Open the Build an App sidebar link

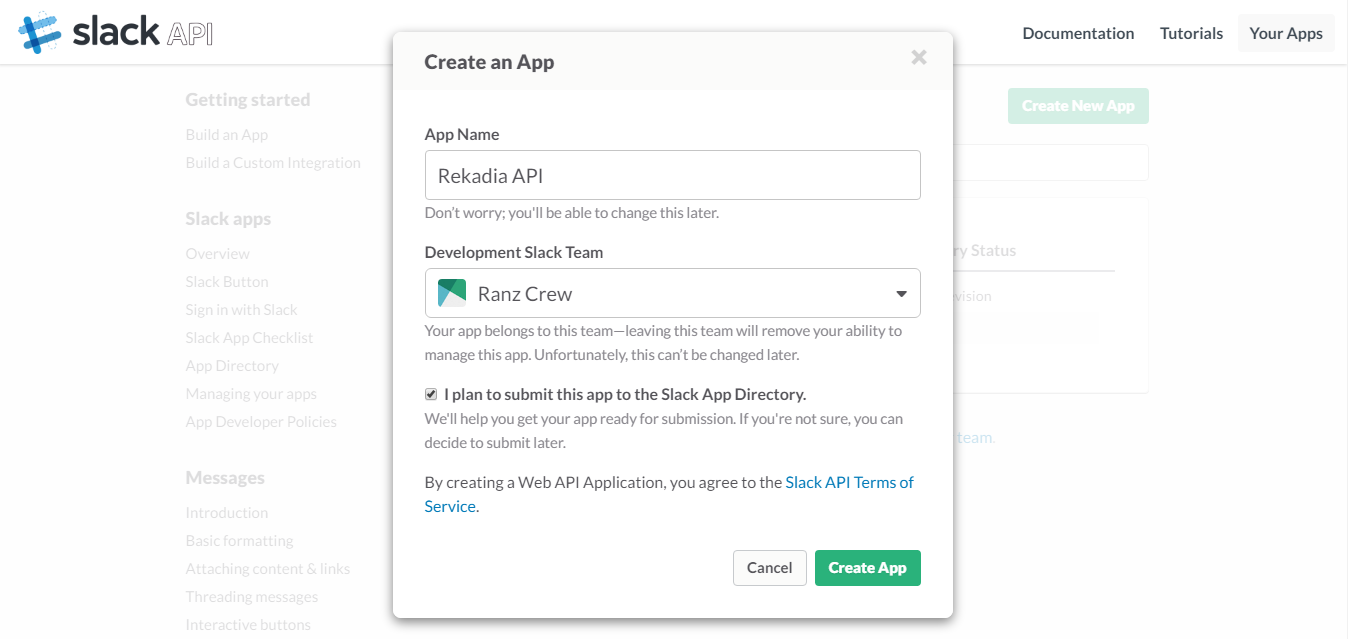click(x=226, y=134)
